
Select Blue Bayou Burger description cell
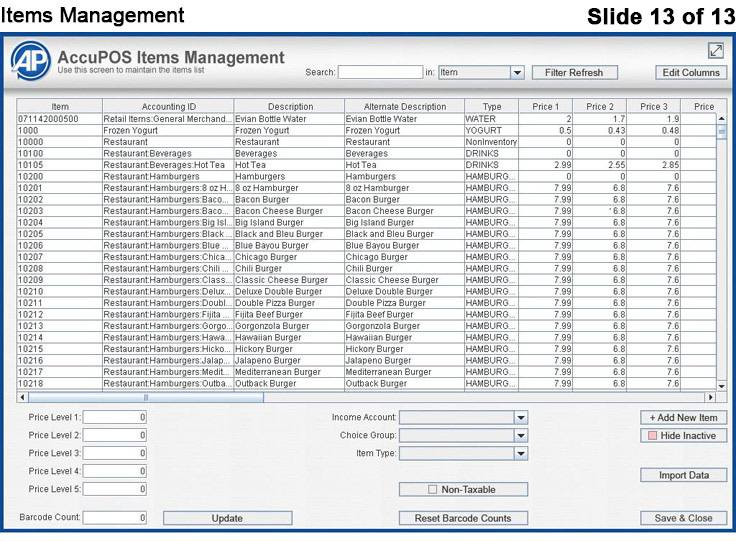click(289, 245)
